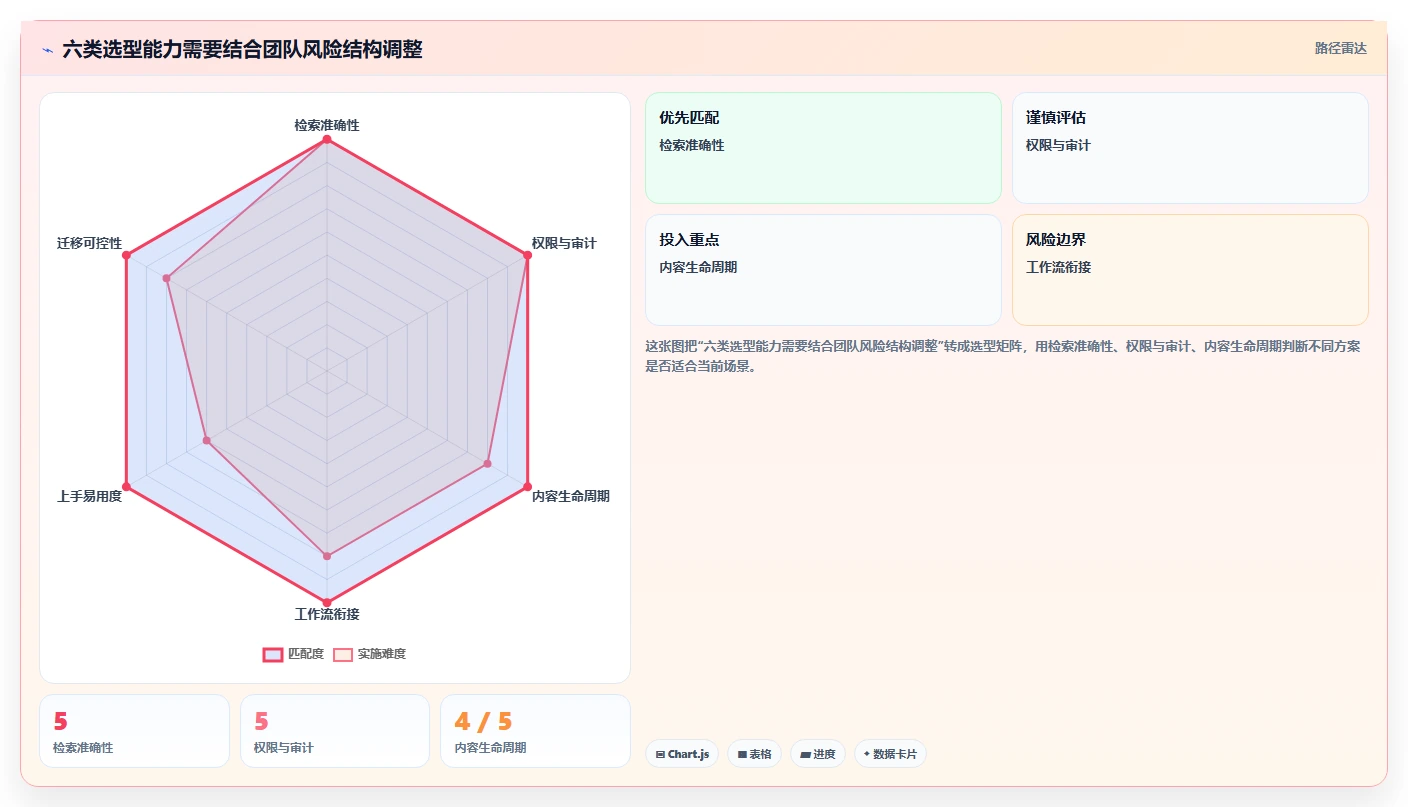This screenshot has width=1408, height=807.
Task: Select the 匹配度 data point on 内容生命周期 axis
Action: (x=527, y=487)
